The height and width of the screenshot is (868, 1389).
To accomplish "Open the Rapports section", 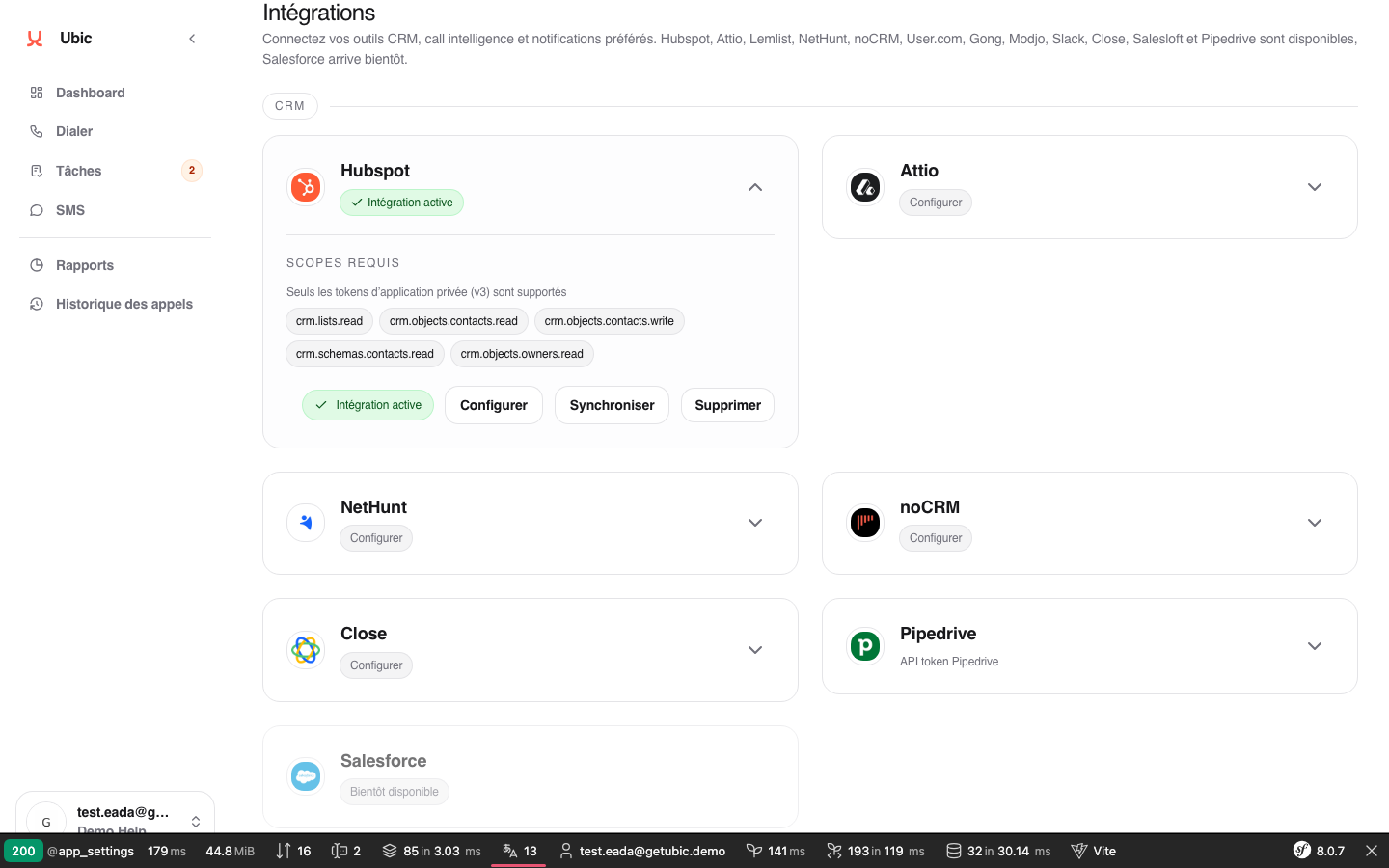I will coord(115,265).
